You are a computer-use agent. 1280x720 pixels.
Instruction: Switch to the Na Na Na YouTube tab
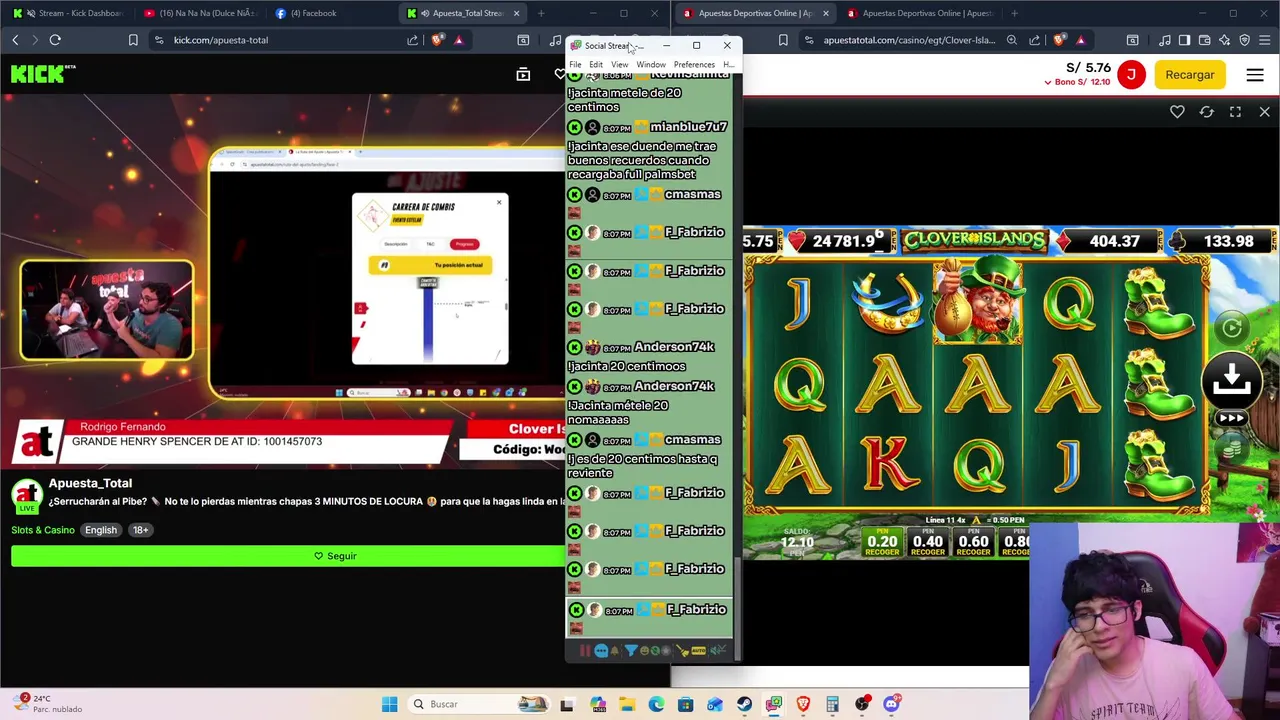click(x=200, y=13)
